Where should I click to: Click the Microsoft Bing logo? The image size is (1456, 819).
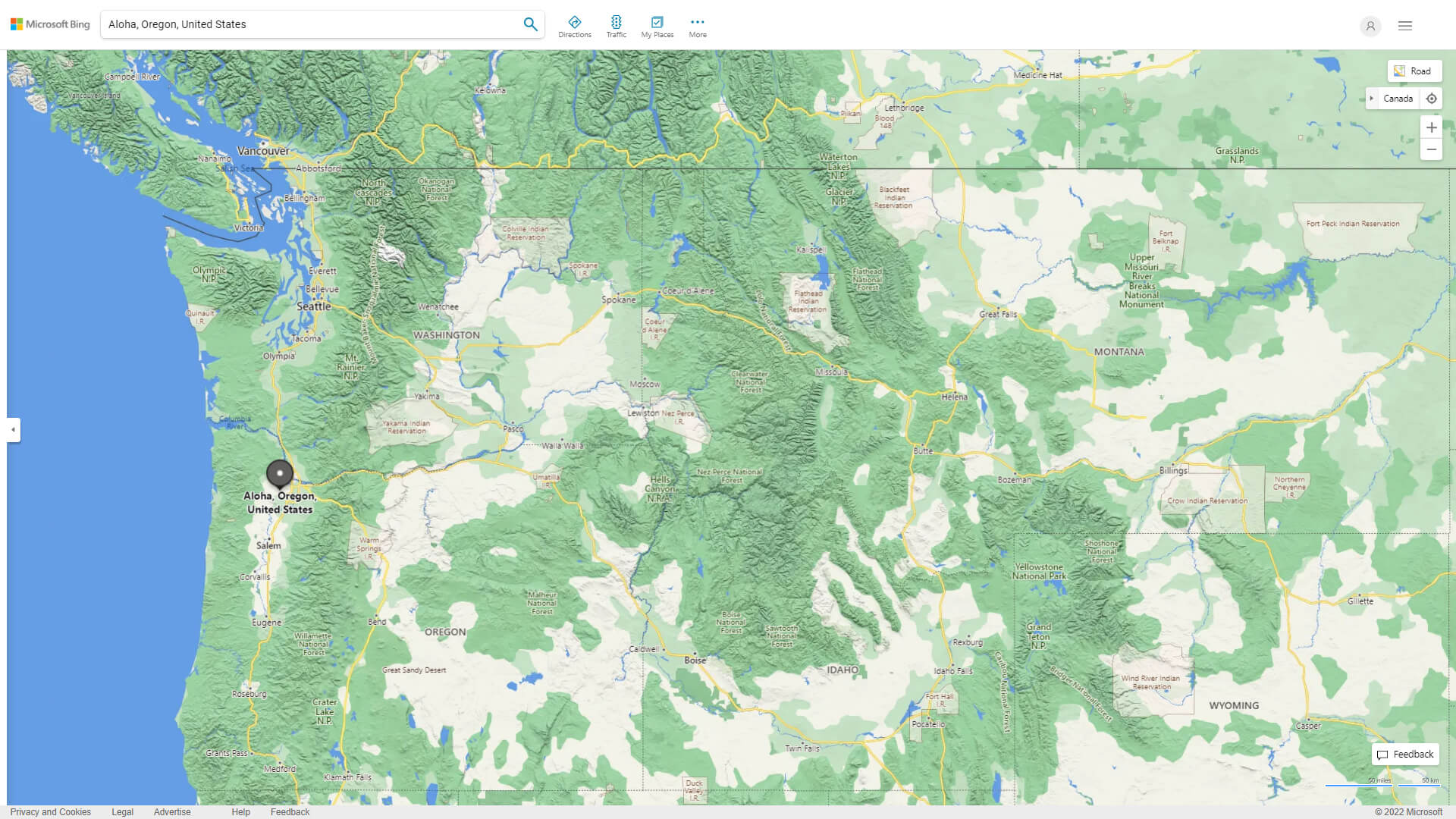[49, 24]
